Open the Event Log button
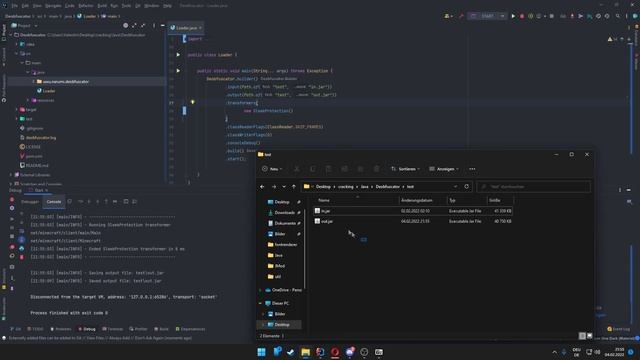This screenshot has height=360, width=640. 618,329
